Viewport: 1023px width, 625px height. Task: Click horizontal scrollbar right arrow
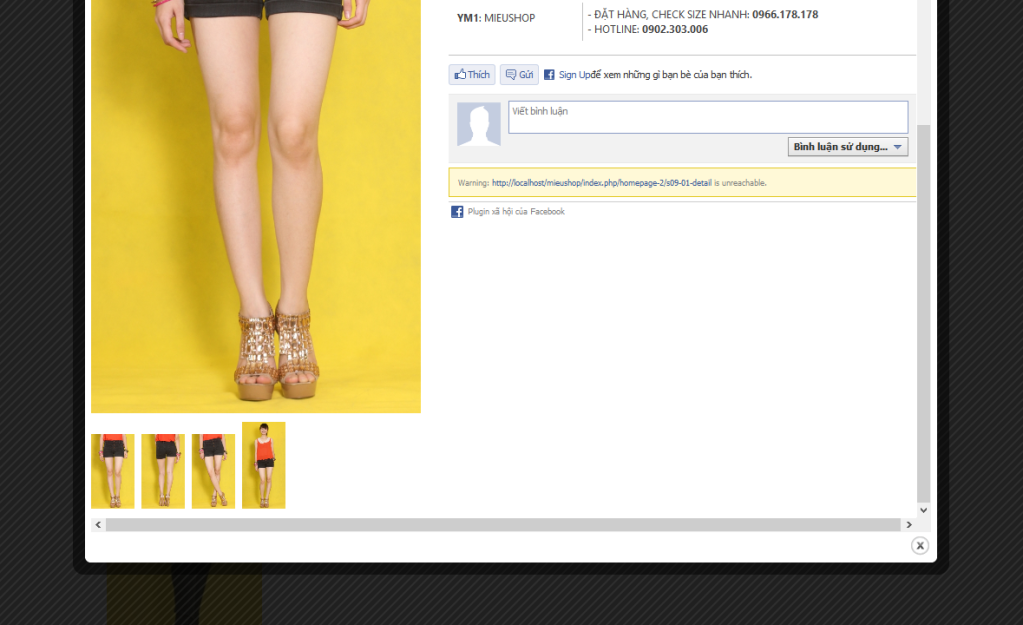point(909,525)
